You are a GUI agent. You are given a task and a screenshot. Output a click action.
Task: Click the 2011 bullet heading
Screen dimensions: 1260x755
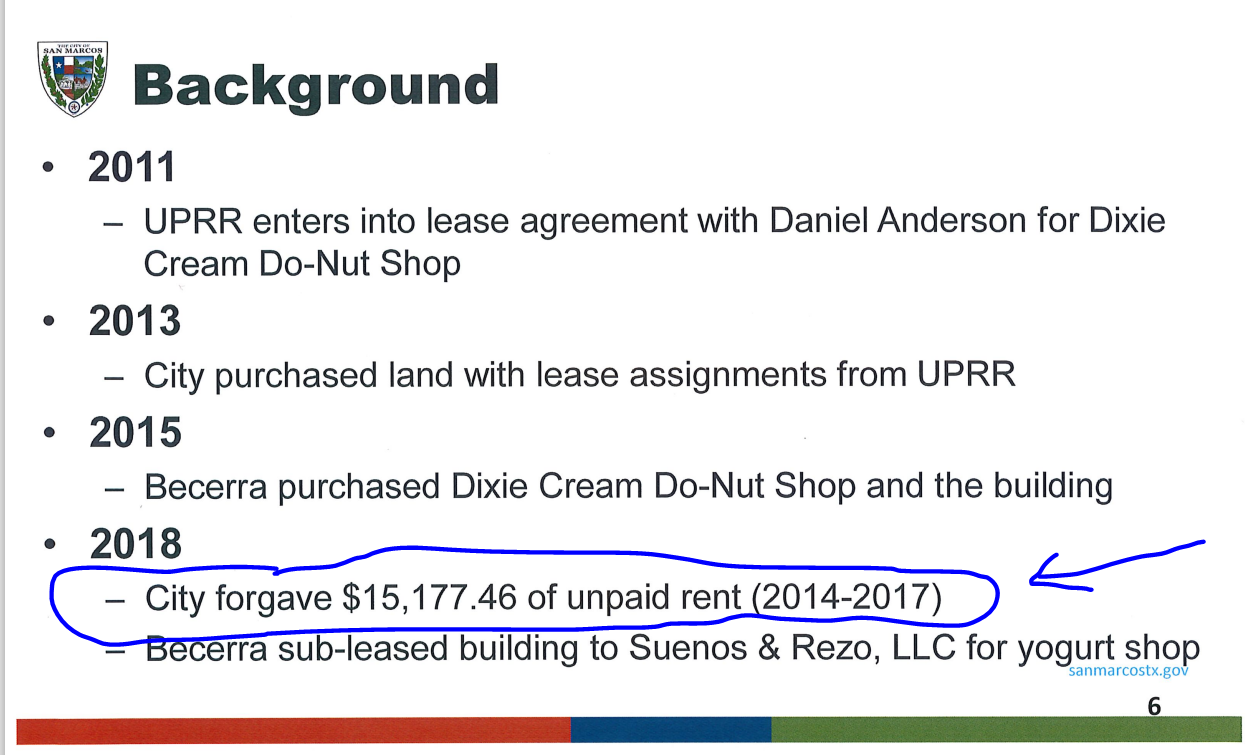coord(131,167)
